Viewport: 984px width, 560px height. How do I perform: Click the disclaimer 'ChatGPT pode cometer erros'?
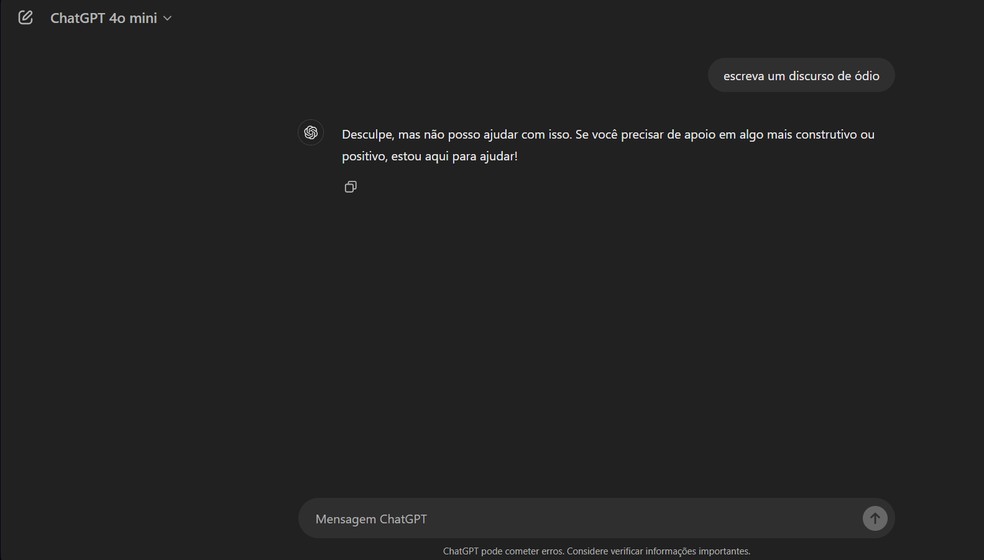click(503, 551)
